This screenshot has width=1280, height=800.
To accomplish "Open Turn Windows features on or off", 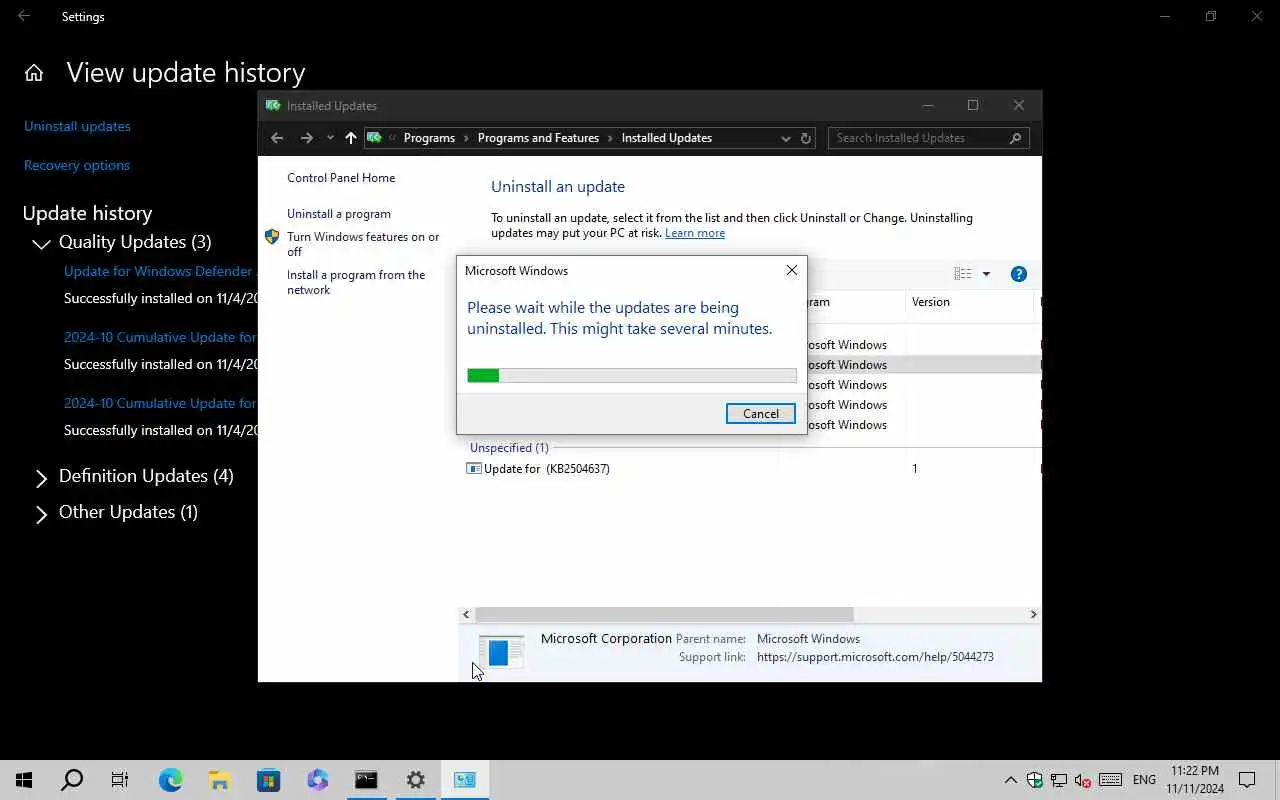I will (x=363, y=244).
